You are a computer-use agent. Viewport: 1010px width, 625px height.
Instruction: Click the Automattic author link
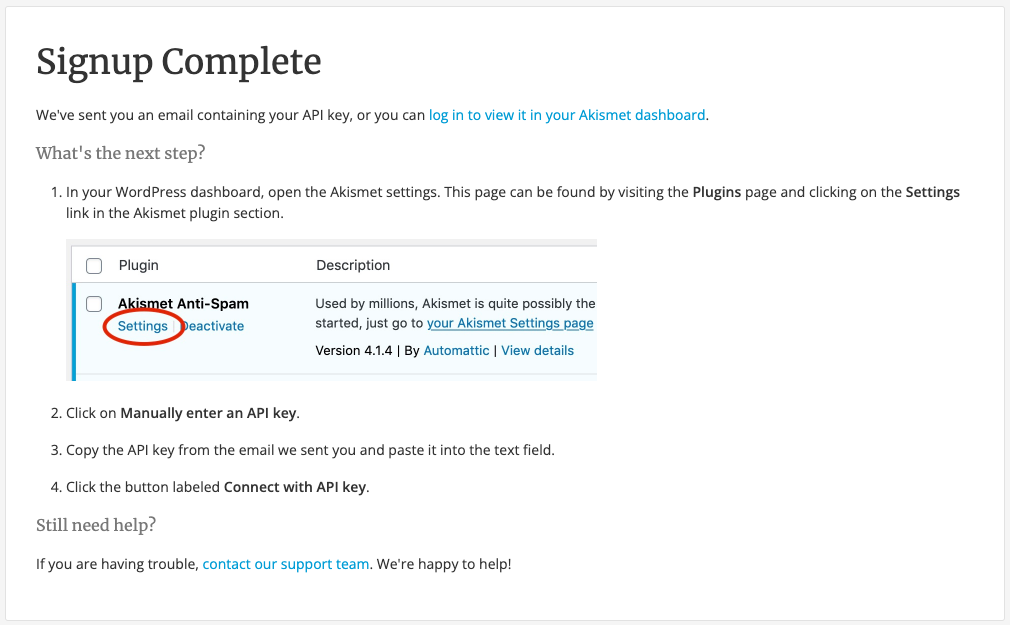456,351
